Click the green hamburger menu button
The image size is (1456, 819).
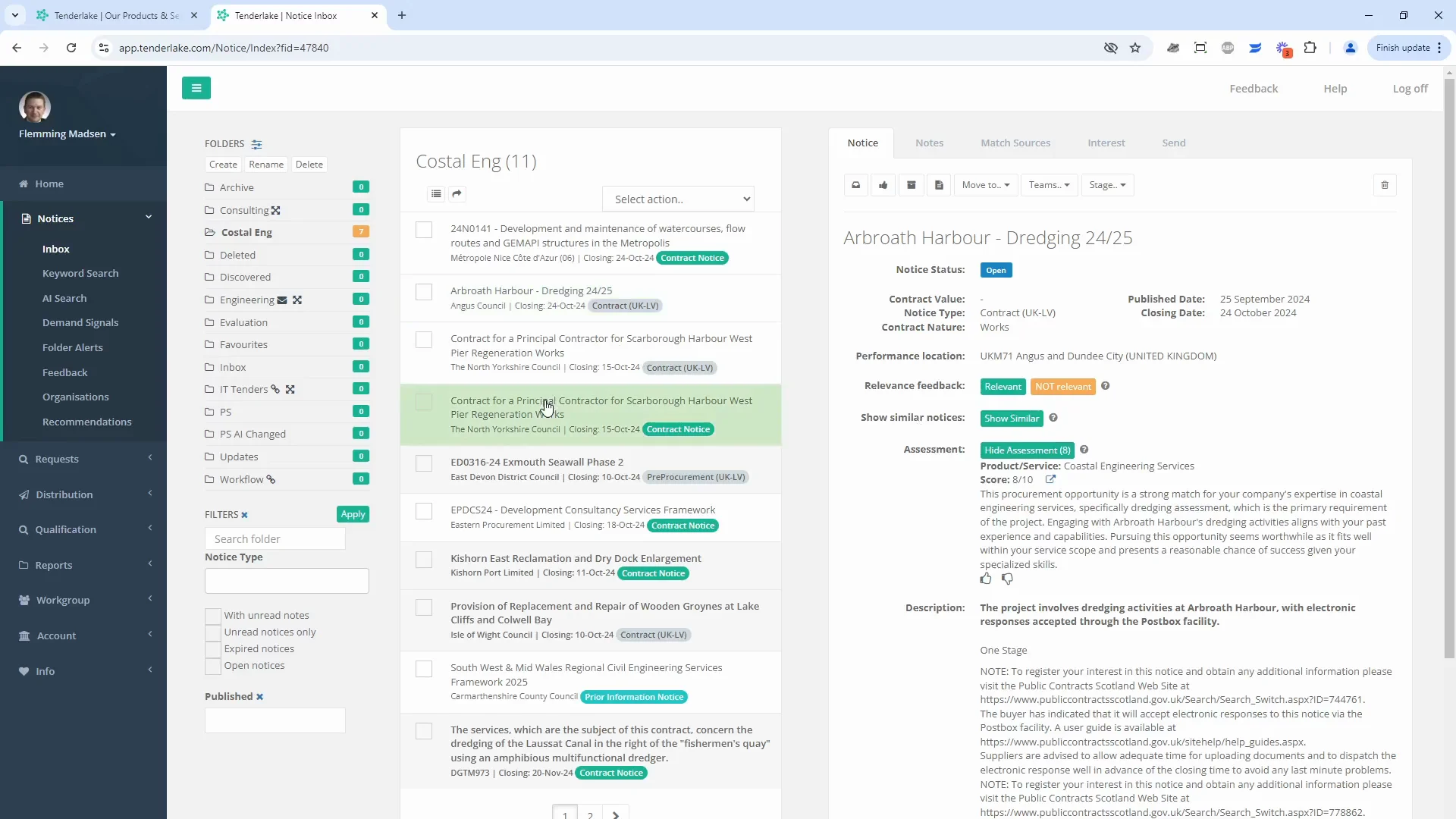pyautogui.click(x=196, y=88)
